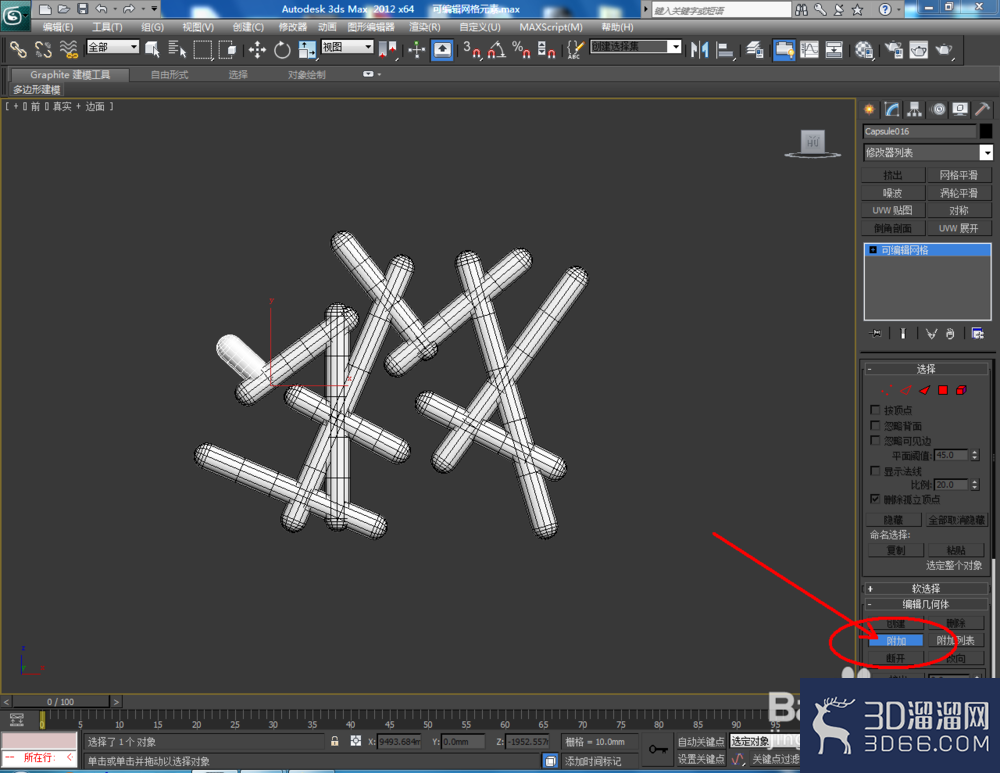
Task: Open the Layer Manager icon
Action: pos(755,50)
